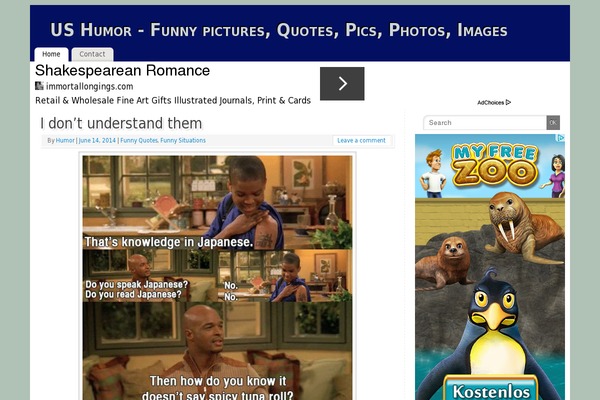This screenshot has width=600, height=400.
Task: Click the ad description text 'Retail & Wholesale Fine Art Gifts'
Action: coord(173,100)
